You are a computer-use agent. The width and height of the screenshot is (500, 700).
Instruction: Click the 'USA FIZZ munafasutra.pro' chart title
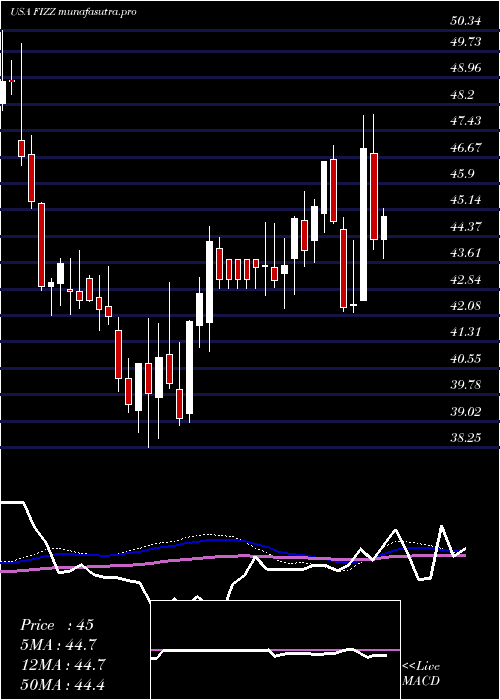pos(73,12)
